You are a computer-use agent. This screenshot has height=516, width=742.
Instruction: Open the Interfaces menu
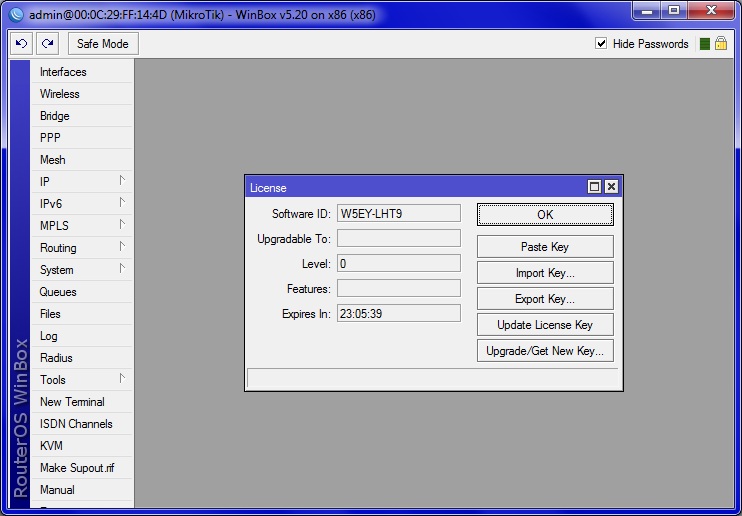[81, 72]
